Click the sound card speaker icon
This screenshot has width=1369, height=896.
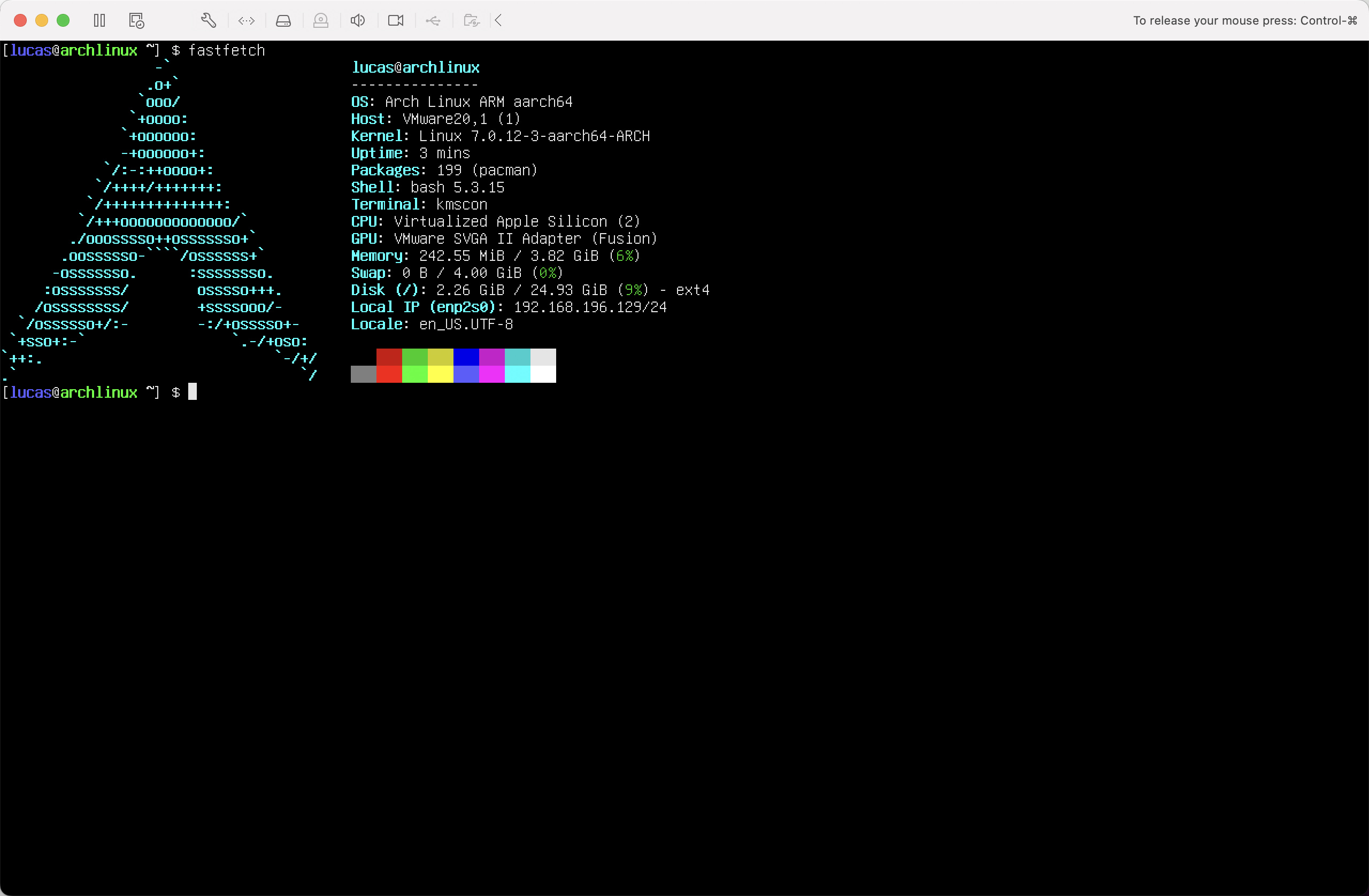coord(358,21)
